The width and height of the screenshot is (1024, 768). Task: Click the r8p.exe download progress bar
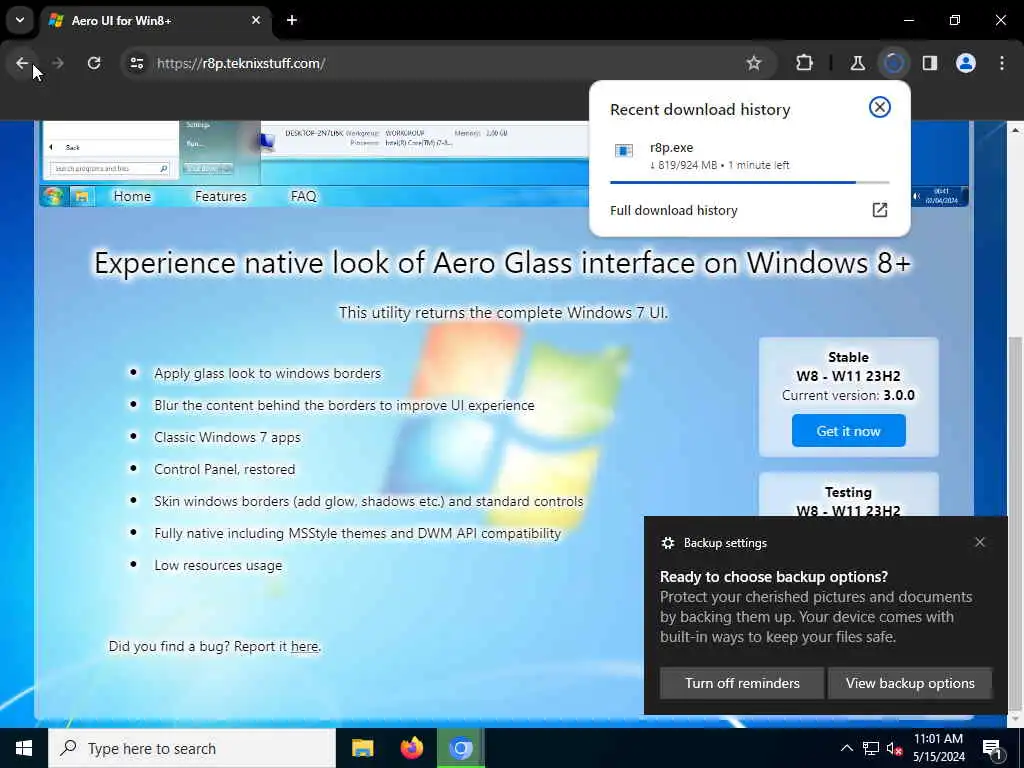click(749, 182)
